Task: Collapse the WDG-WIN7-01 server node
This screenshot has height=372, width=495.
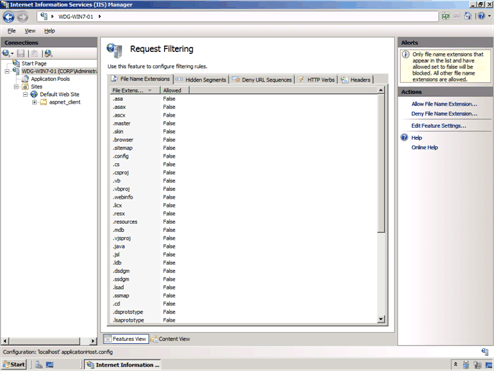Action: click(7, 71)
